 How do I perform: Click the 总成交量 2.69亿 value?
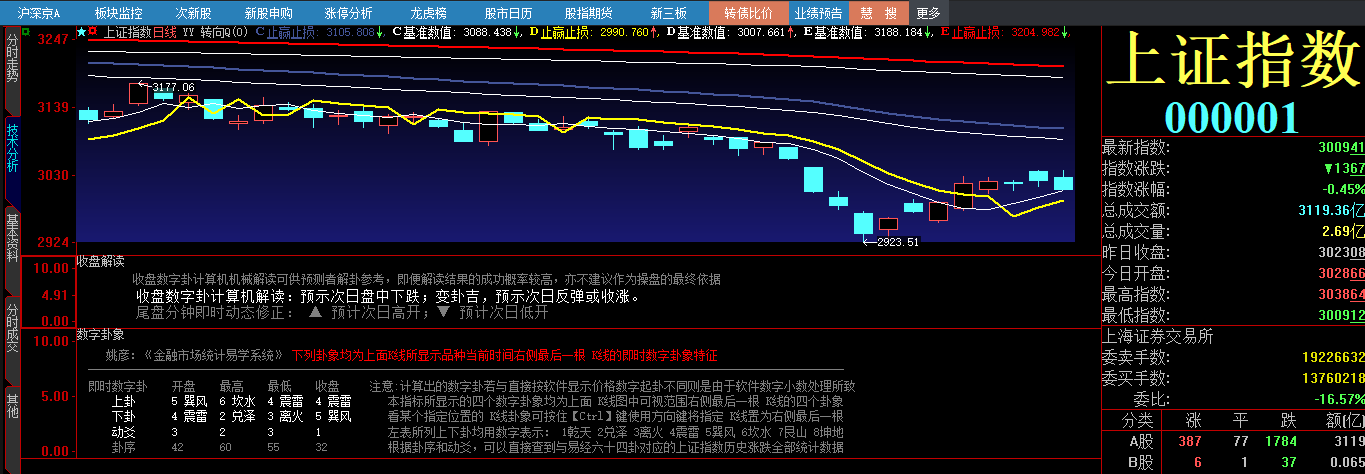coord(1343,231)
